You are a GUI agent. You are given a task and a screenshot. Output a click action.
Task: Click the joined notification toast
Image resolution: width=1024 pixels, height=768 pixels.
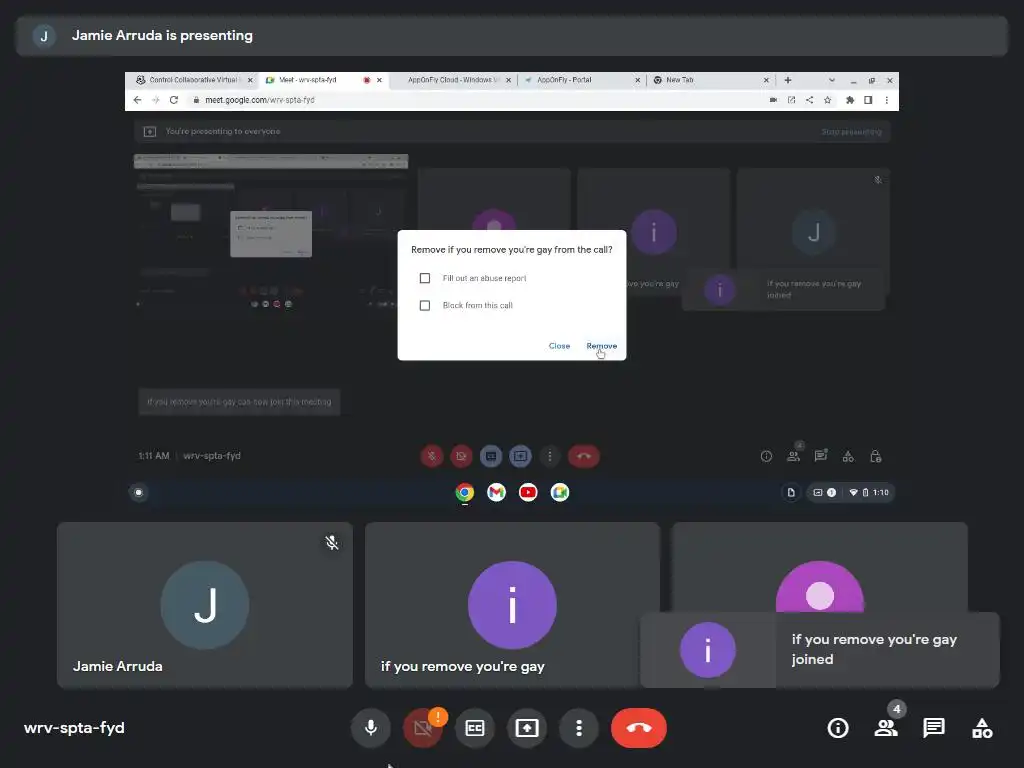(820, 650)
